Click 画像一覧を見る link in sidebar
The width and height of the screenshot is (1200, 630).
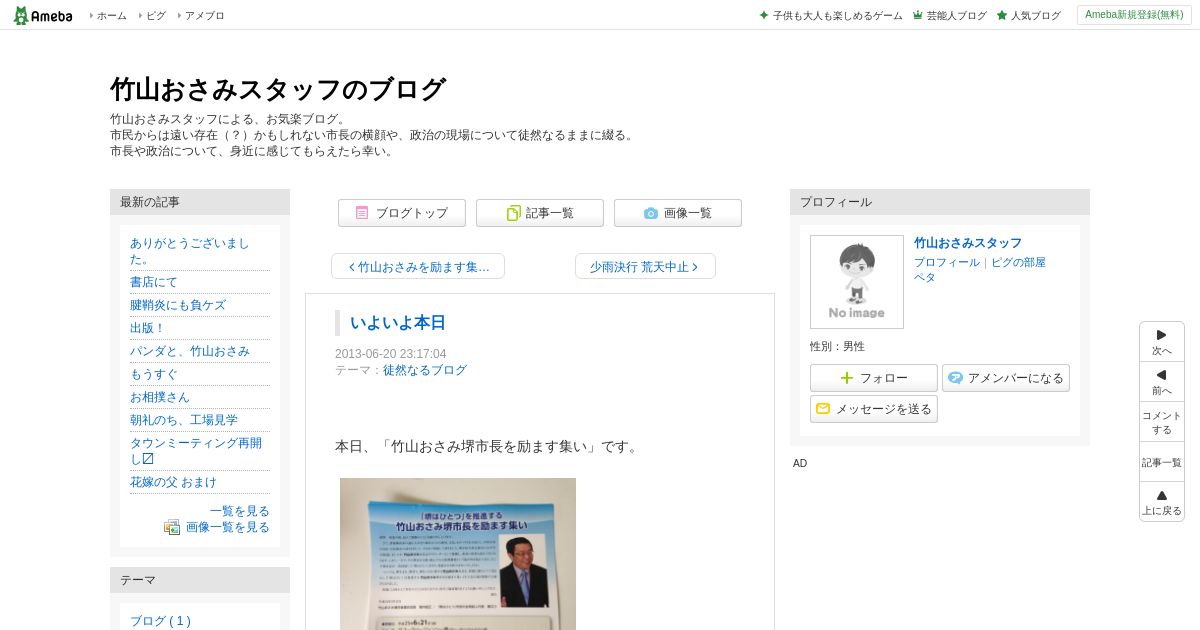click(x=228, y=527)
